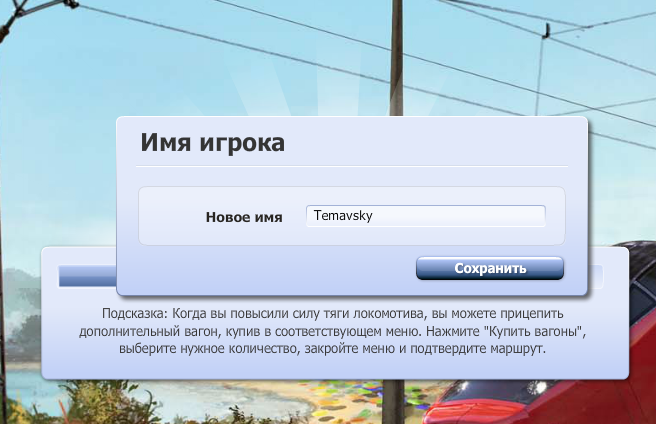Click the wire clamp on upper-right cable
Viewport: 656px width, 424px height.
coord(546,31)
